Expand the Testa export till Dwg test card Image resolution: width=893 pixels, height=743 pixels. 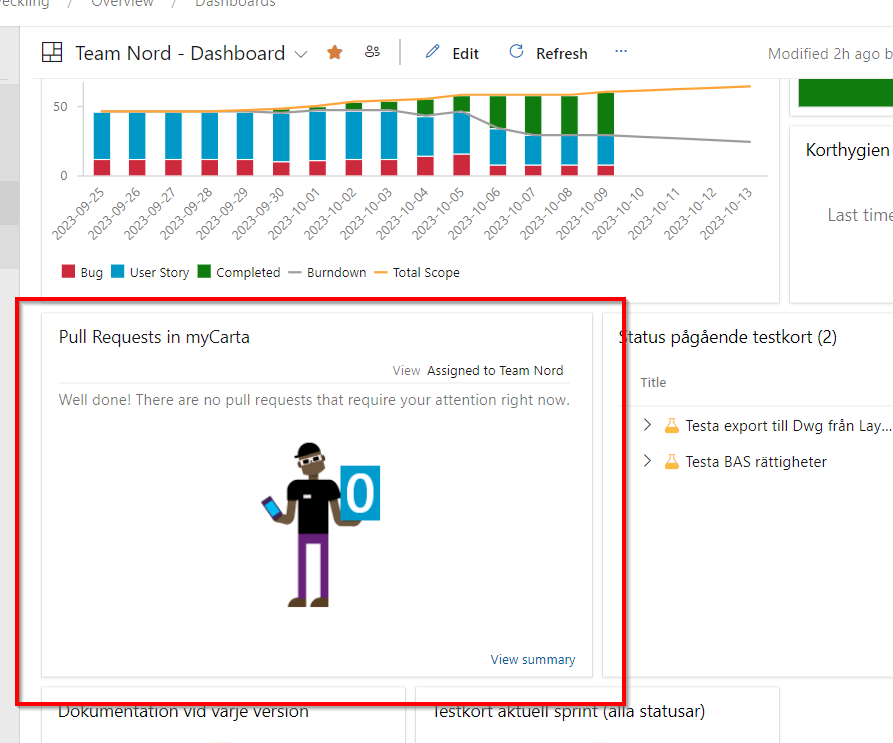(647, 424)
